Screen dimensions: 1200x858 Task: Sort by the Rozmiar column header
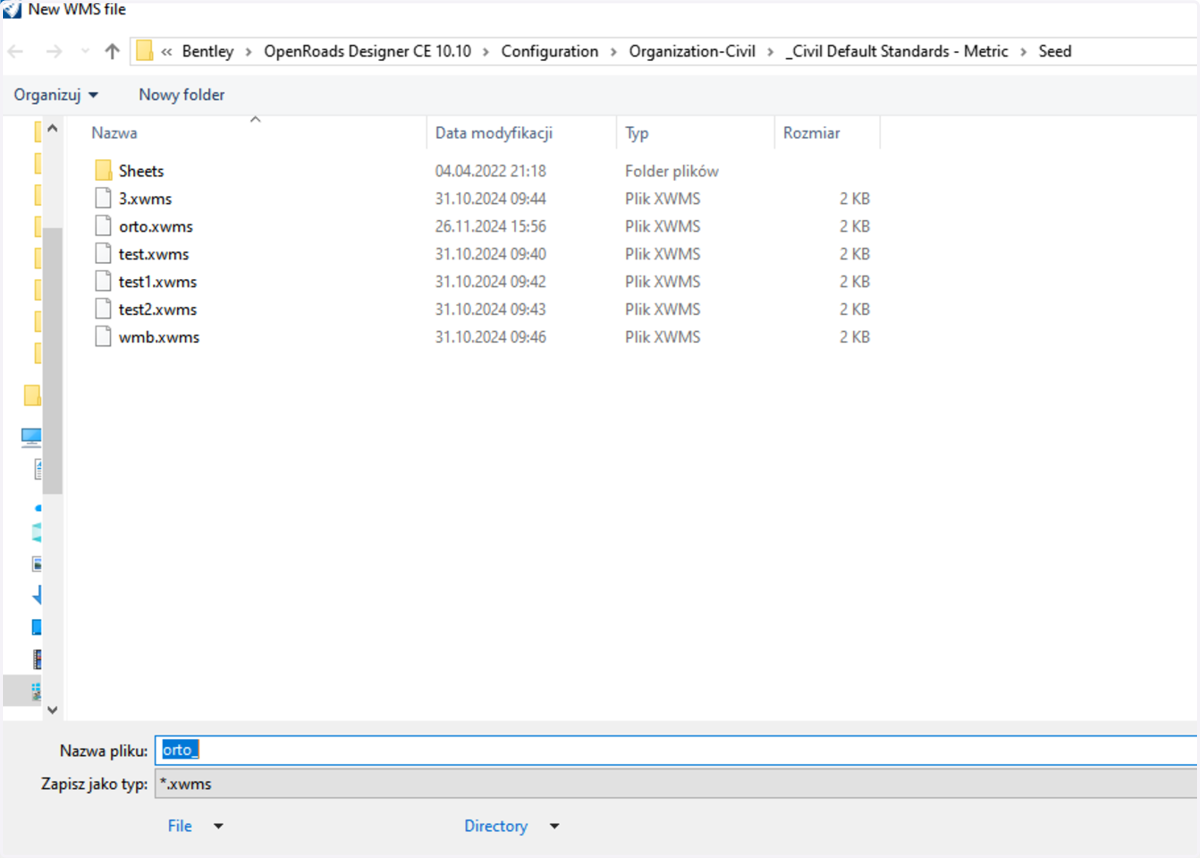(811, 133)
